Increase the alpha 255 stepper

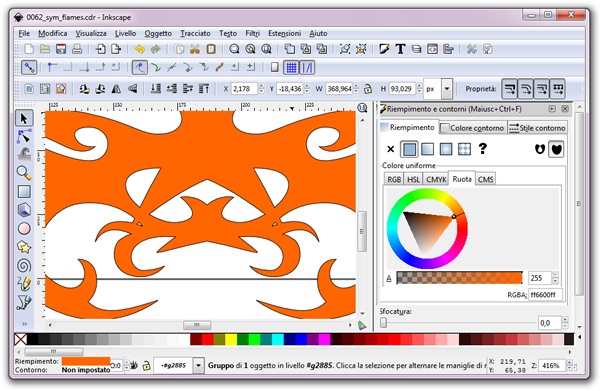555,274
